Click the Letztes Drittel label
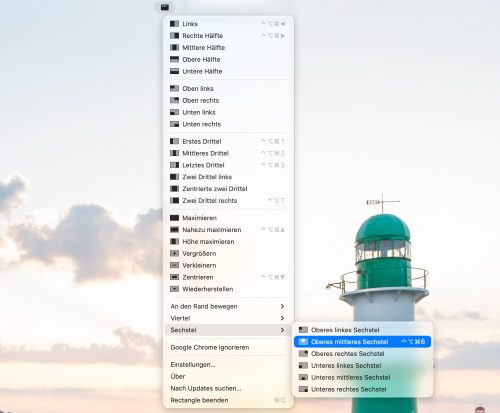Screen dimensions: 500x413 (x=203, y=165)
